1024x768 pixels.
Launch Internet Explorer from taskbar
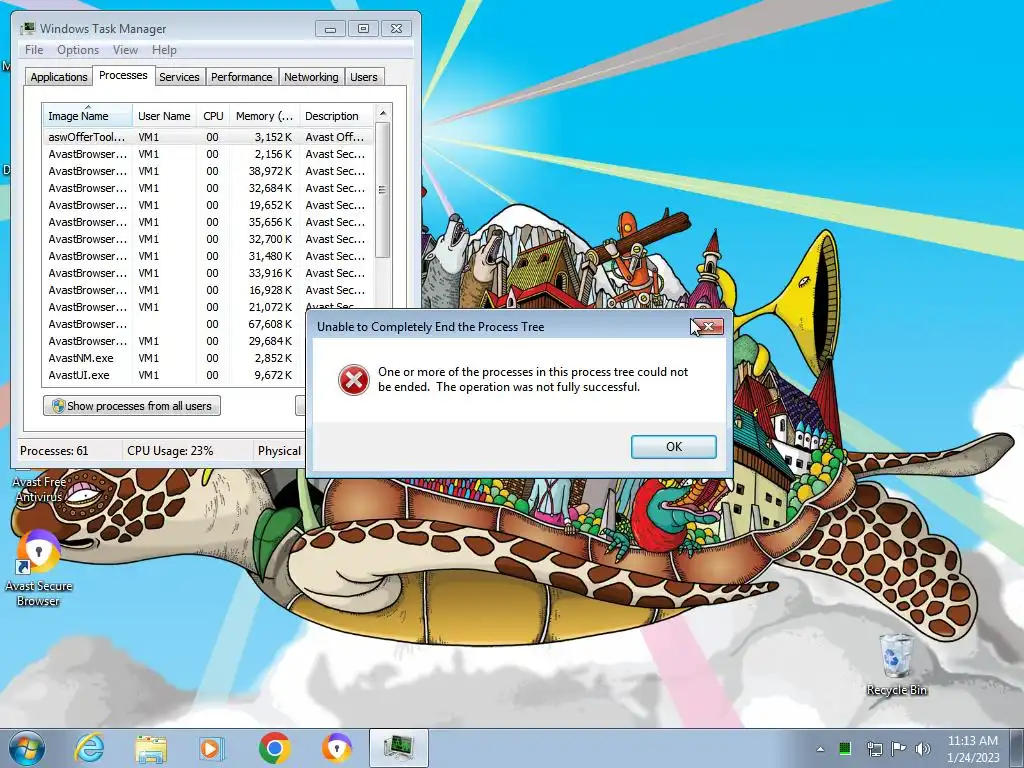(x=89, y=748)
